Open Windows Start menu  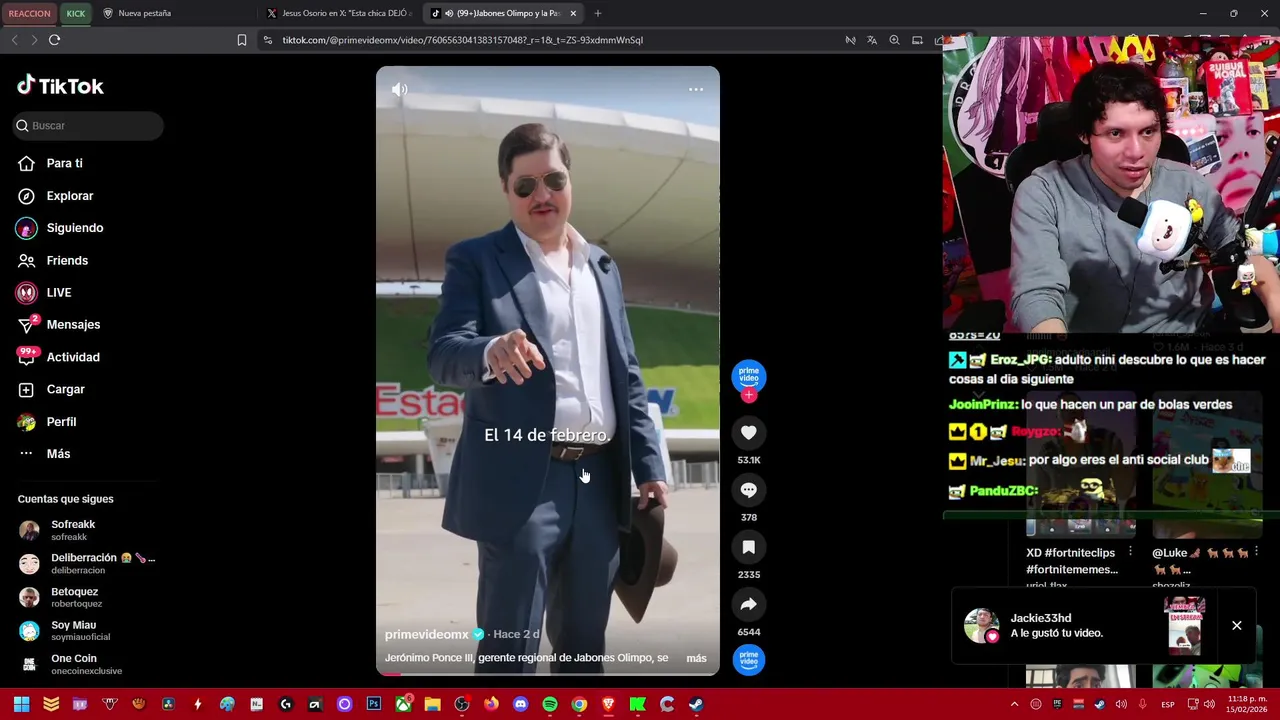click(x=21, y=704)
